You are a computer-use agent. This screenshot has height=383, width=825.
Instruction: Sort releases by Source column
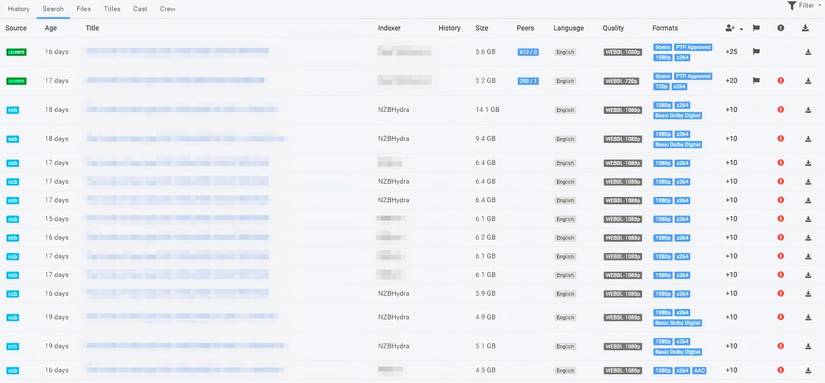click(16, 28)
